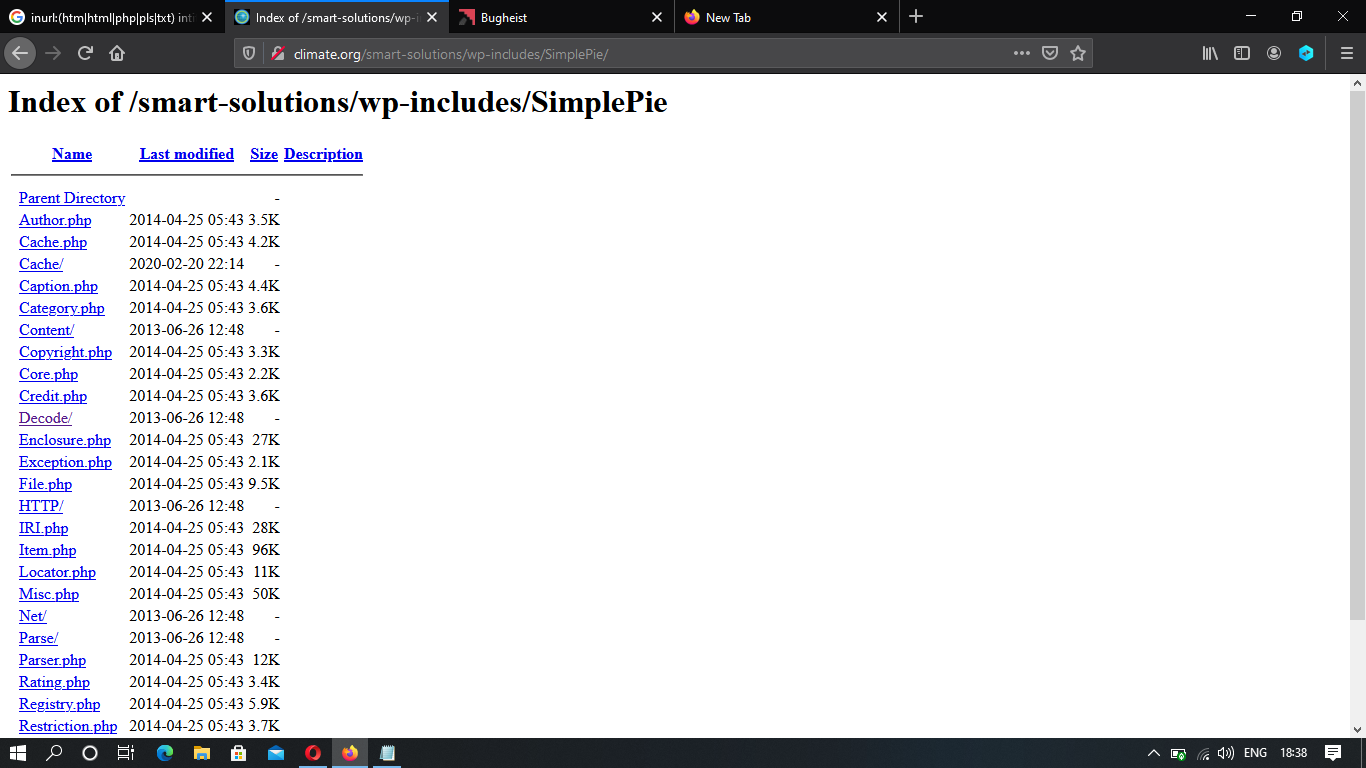
Task: Open Core.php file link
Action: click(x=48, y=374)
